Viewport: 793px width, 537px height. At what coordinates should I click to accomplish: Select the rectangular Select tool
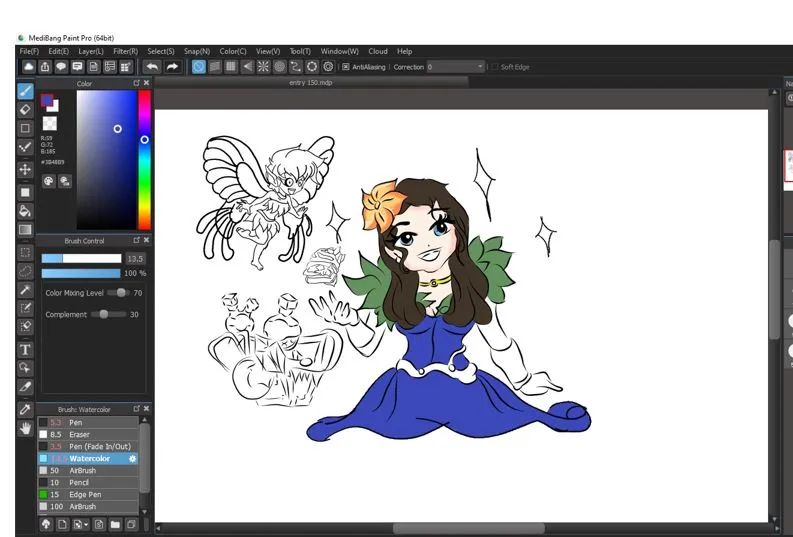[25, 252]
